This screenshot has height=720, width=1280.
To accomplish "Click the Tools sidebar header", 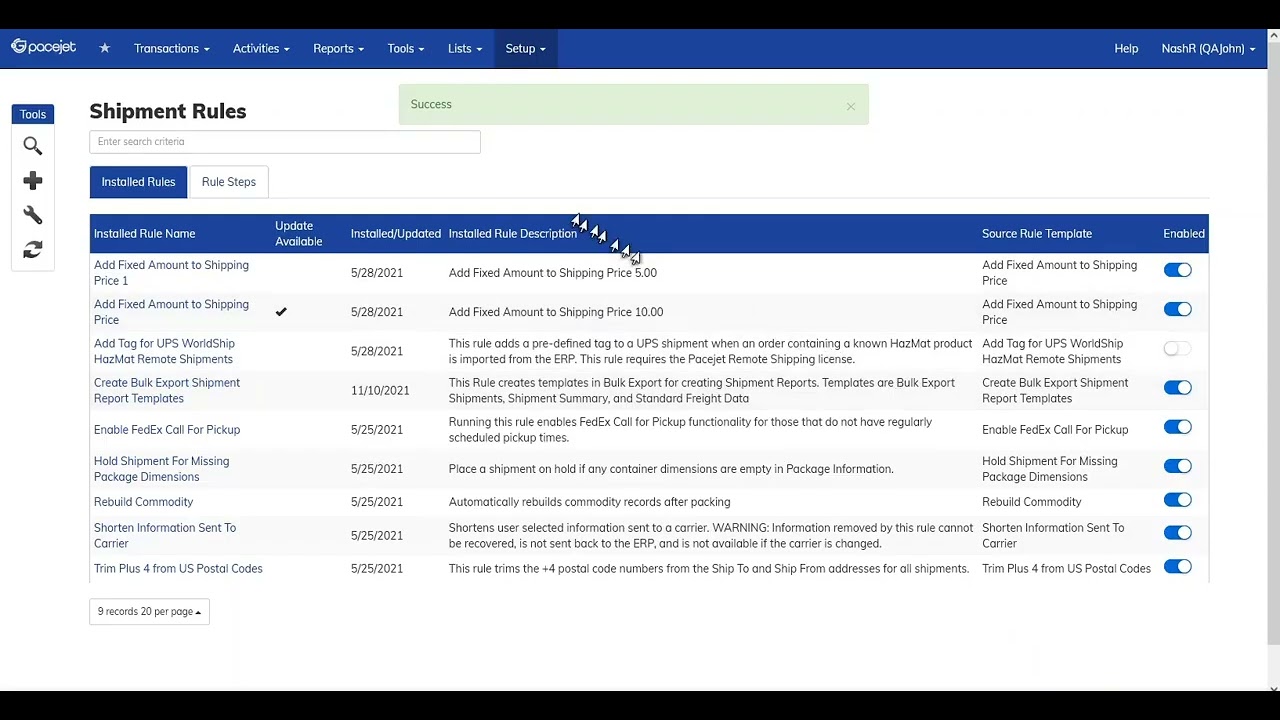I will coord(33,114).
